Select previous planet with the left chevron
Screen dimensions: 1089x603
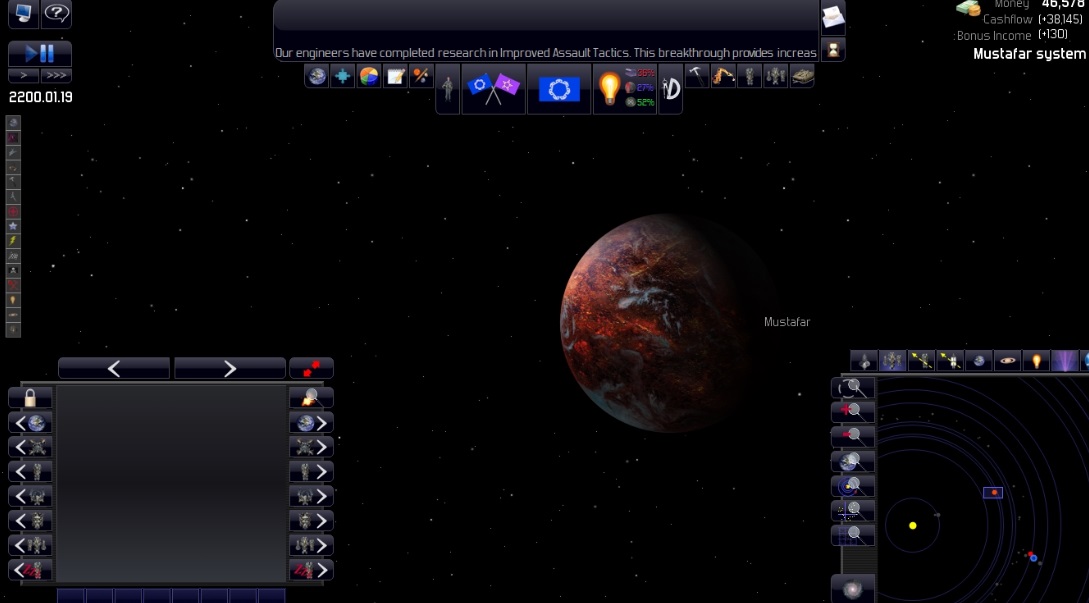point(18,422)
